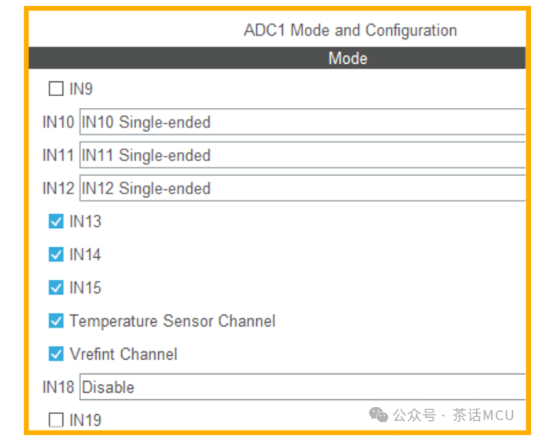
Task: Click the 茶话MCU watermark text
Action: coord(483,415)
